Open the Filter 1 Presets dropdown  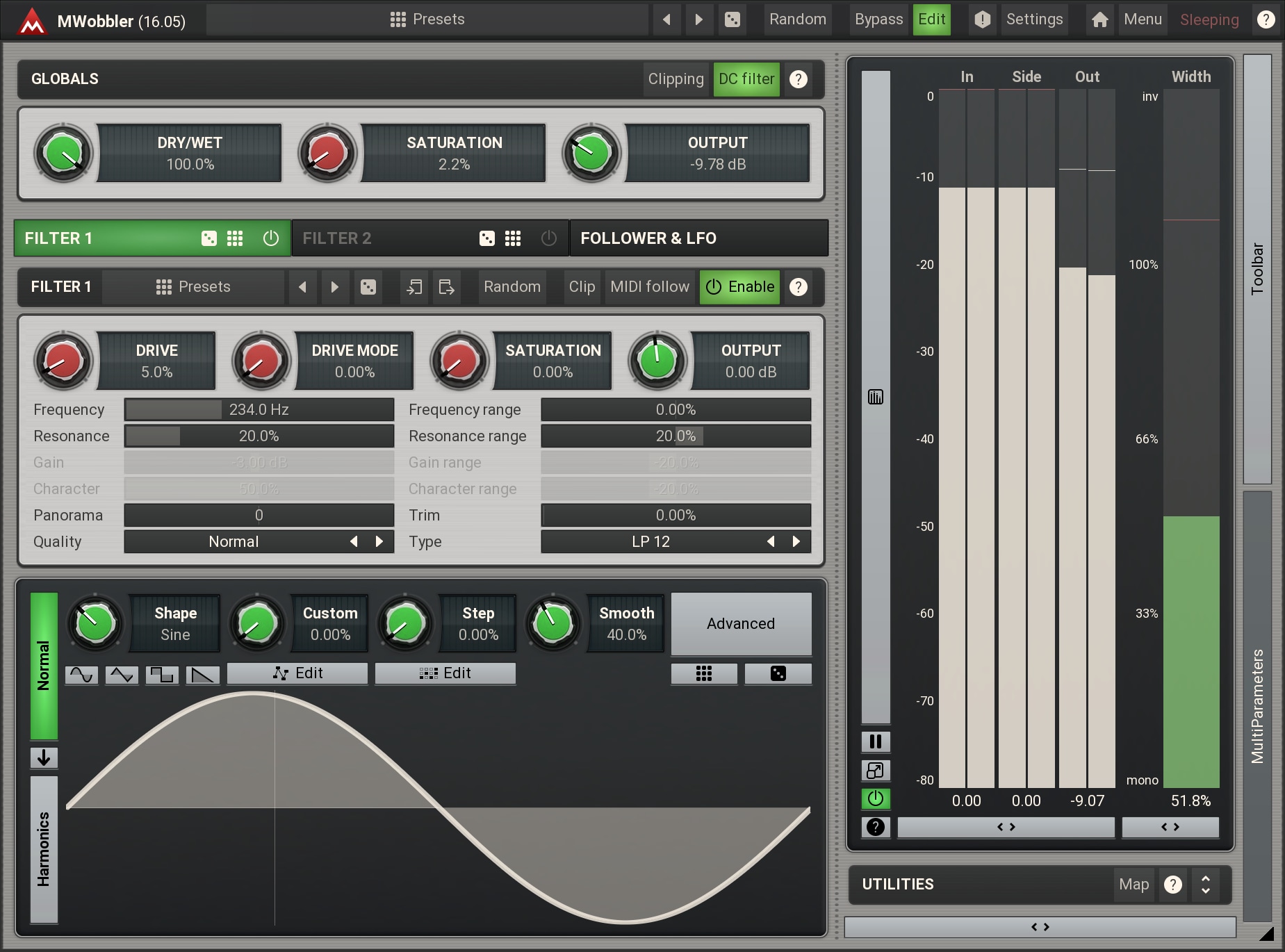193,287
